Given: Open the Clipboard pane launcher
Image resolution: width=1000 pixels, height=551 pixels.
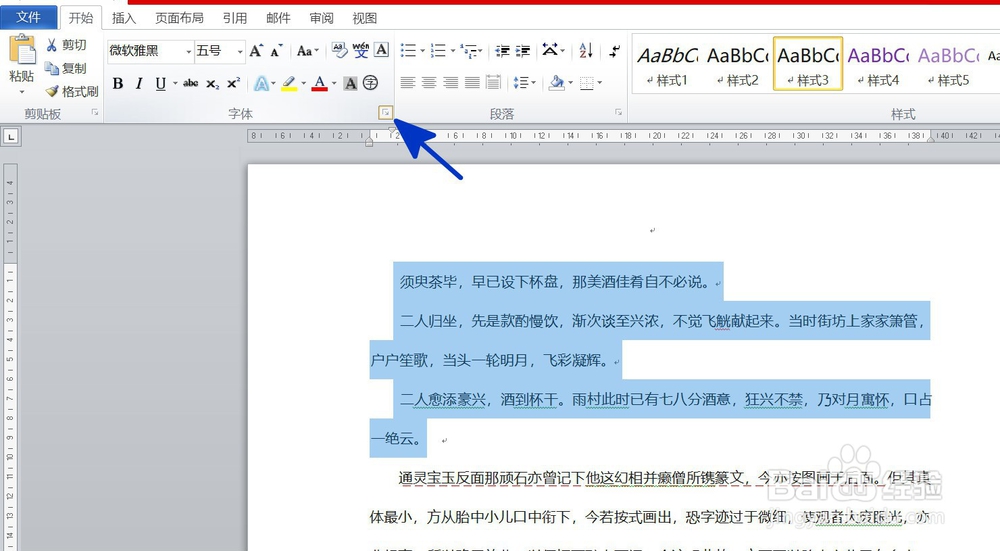Looking at the screenshot, I should pyautogui.click(x=95, y=112).
